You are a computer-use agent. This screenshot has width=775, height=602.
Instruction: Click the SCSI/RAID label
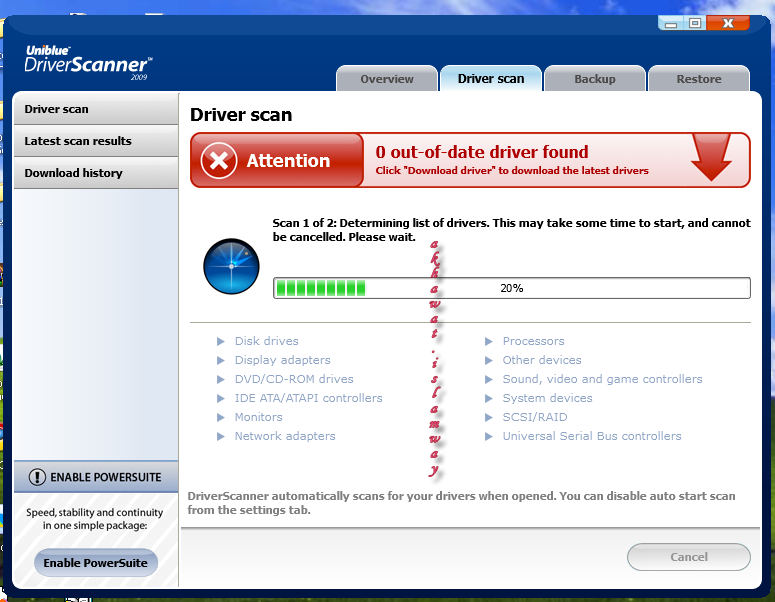(535, 417)
